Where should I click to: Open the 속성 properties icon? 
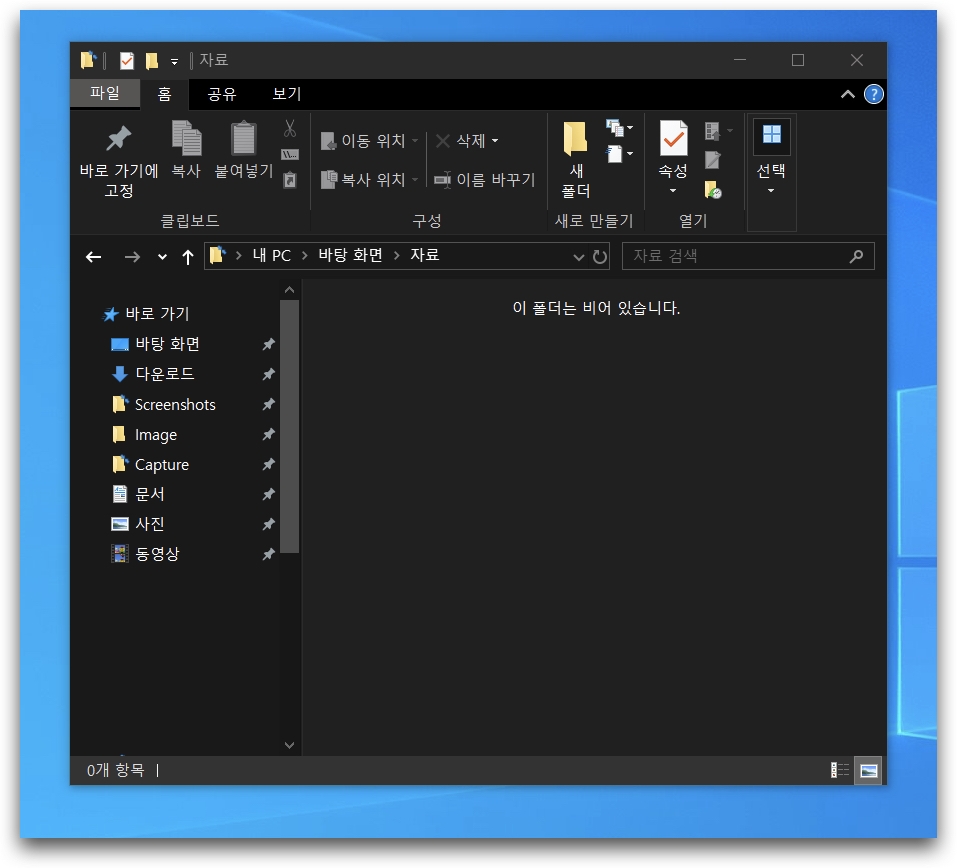(x=673, y=138)
